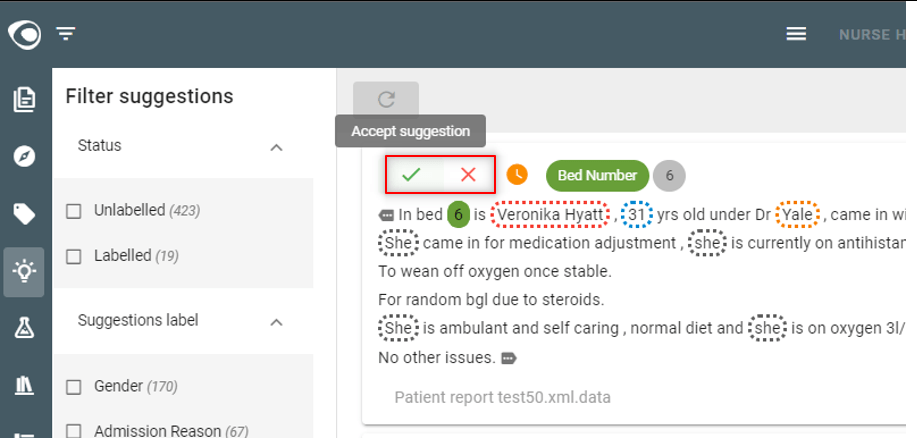This screenshot has width=917, height=442.
Task: Collapse the Suggestions label section
Action: tap(277, 322)
